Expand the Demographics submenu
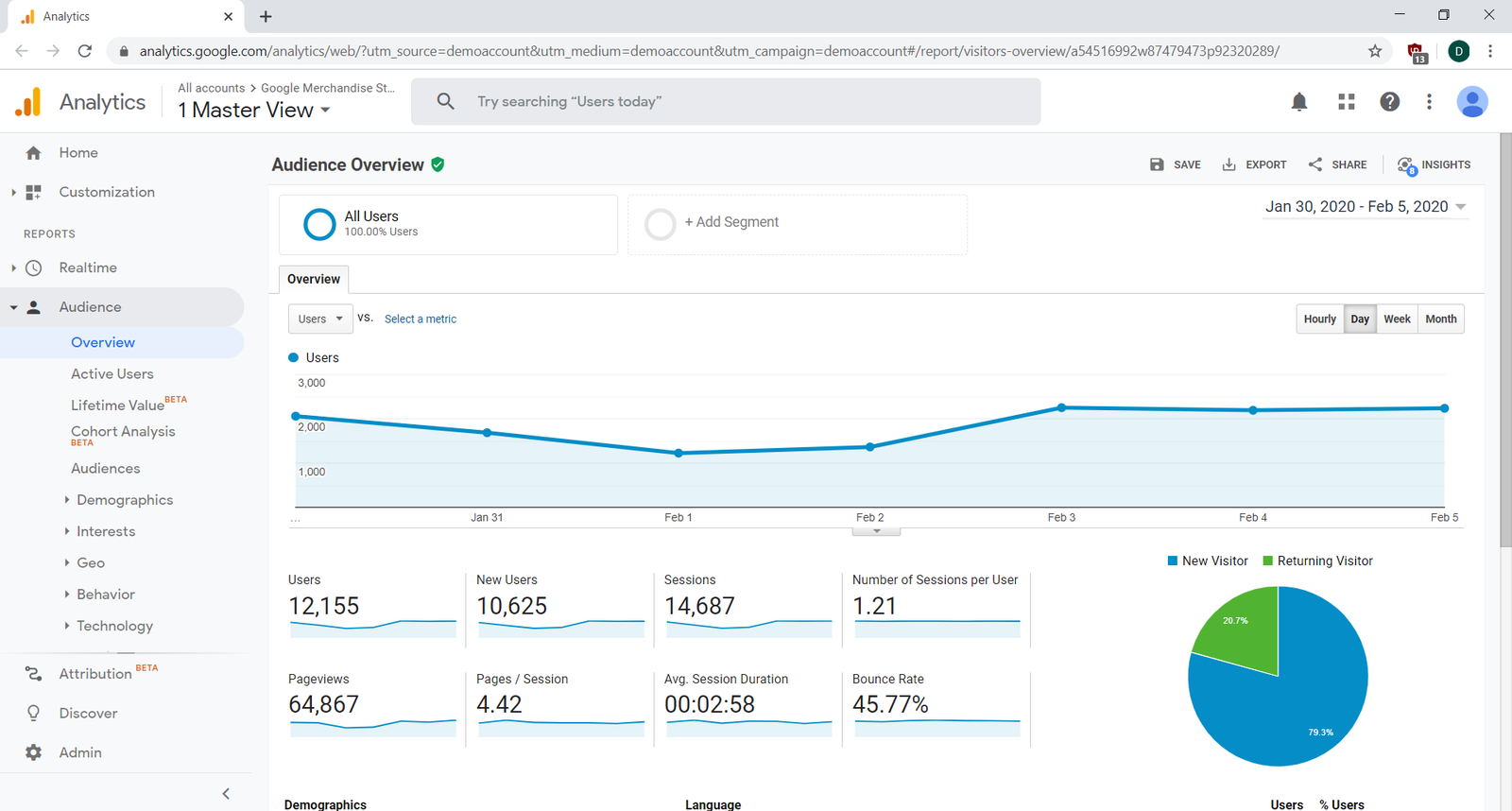 pyautogui.click(x=124, y=500)
